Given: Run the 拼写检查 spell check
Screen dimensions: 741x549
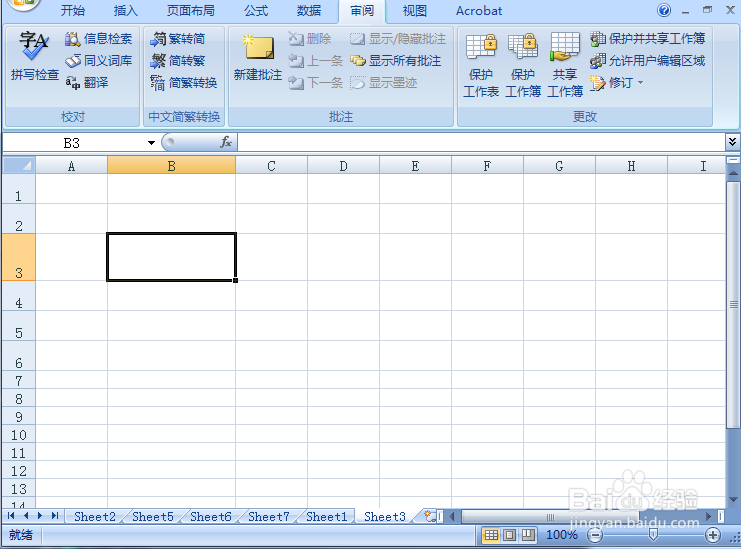Looking at the screenshot, I should tap(34, 56).
